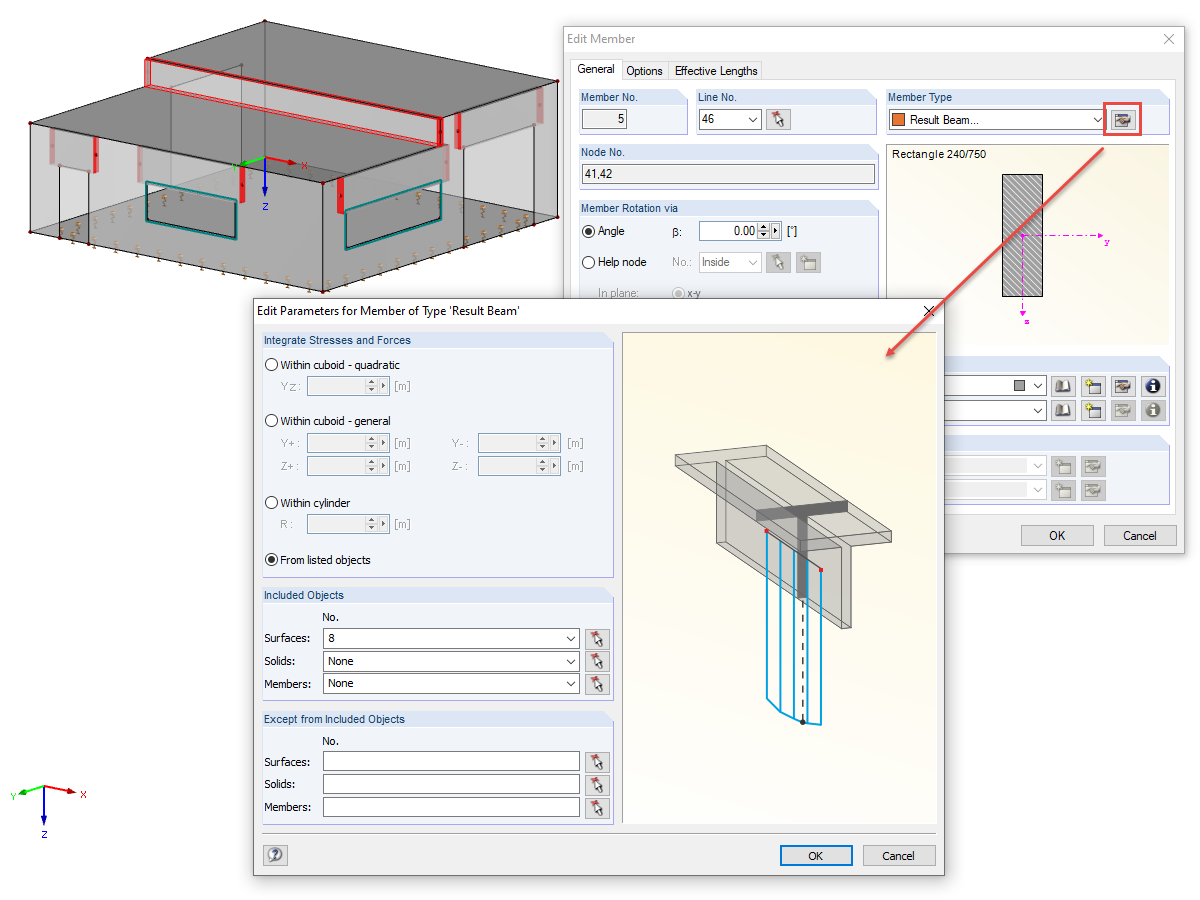Pick included Members graphically

click(597, 684)
